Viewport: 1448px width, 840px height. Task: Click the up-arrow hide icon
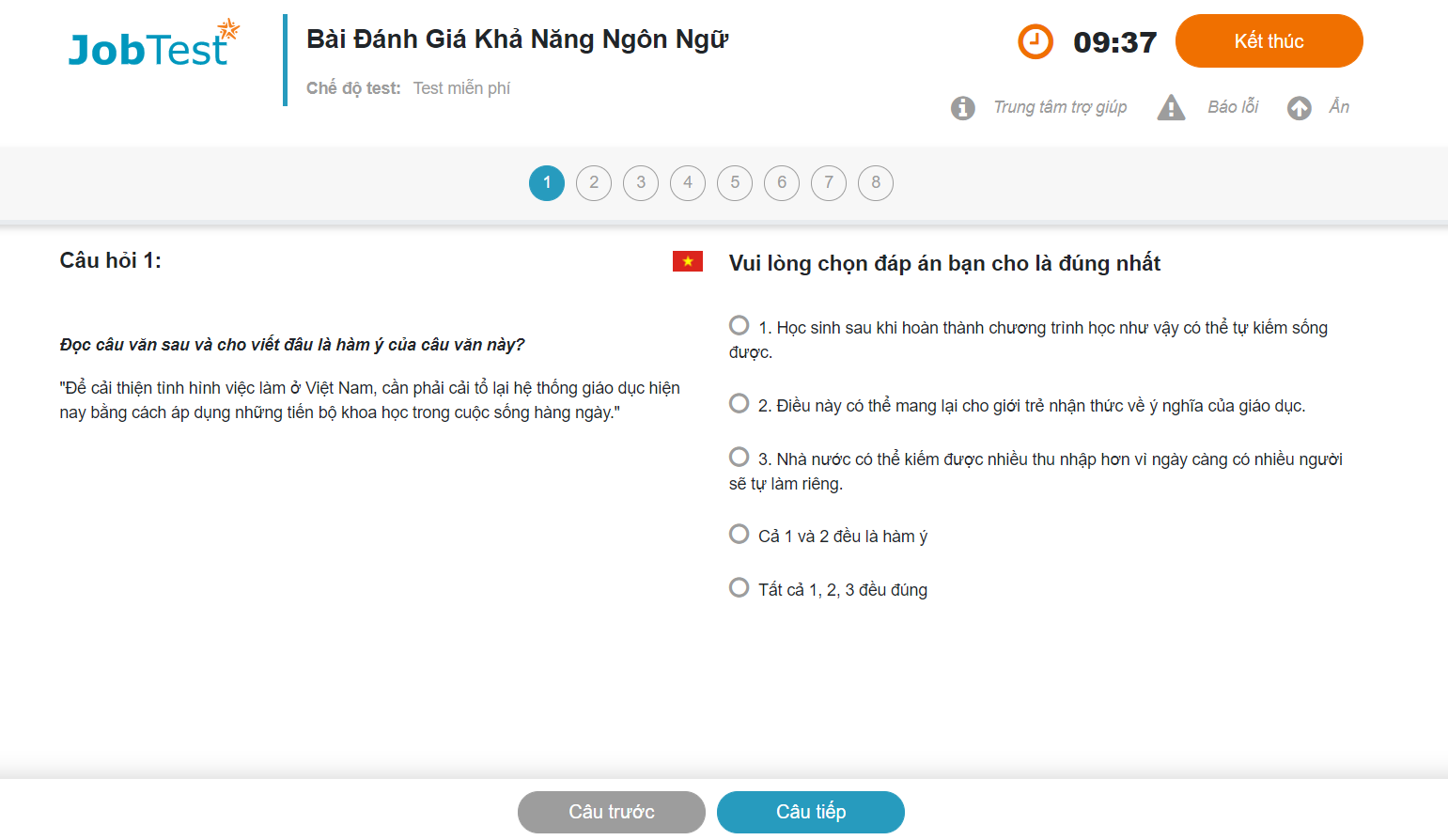pos(1299,108)
